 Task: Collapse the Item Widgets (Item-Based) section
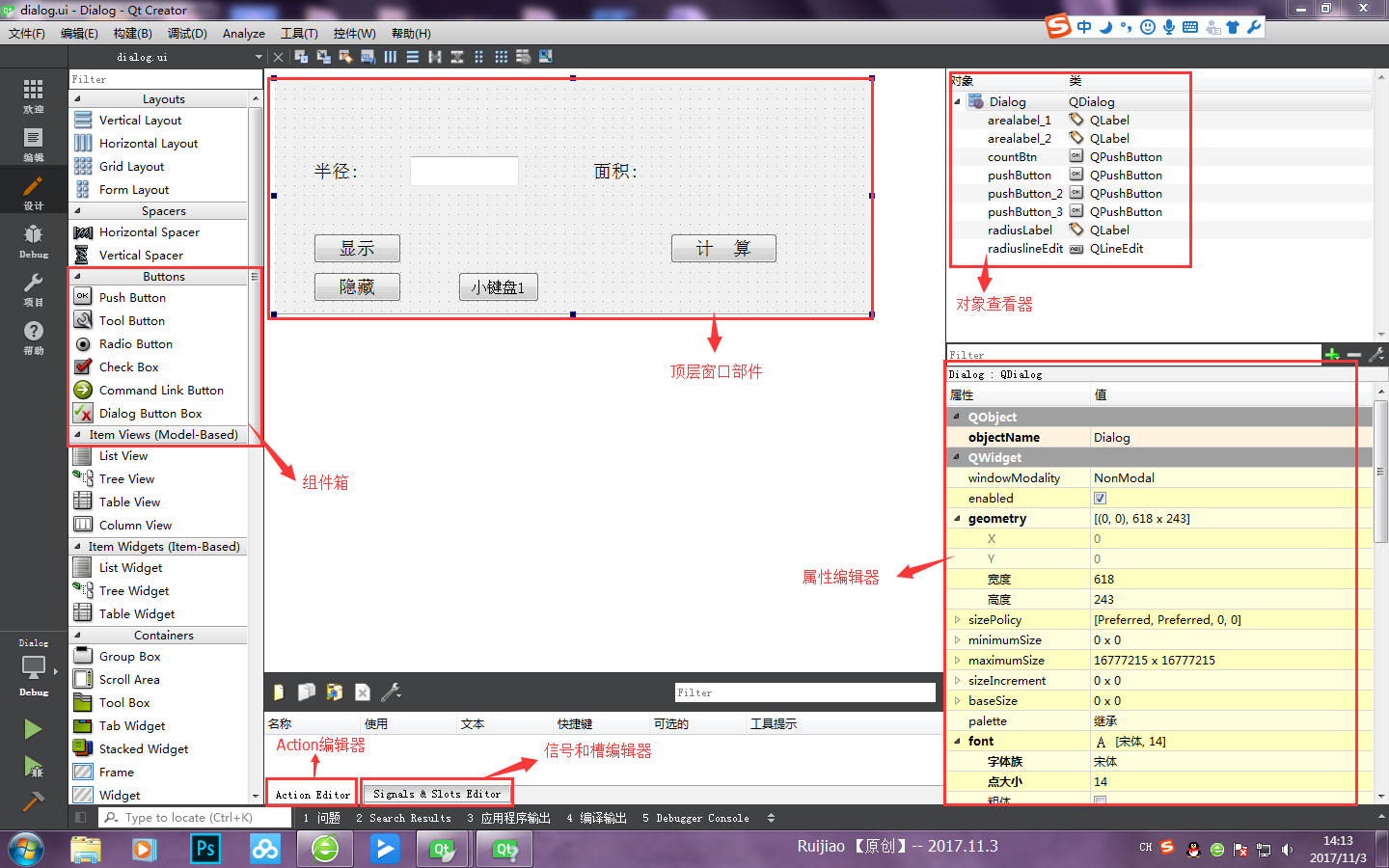[x=77, y=546]
